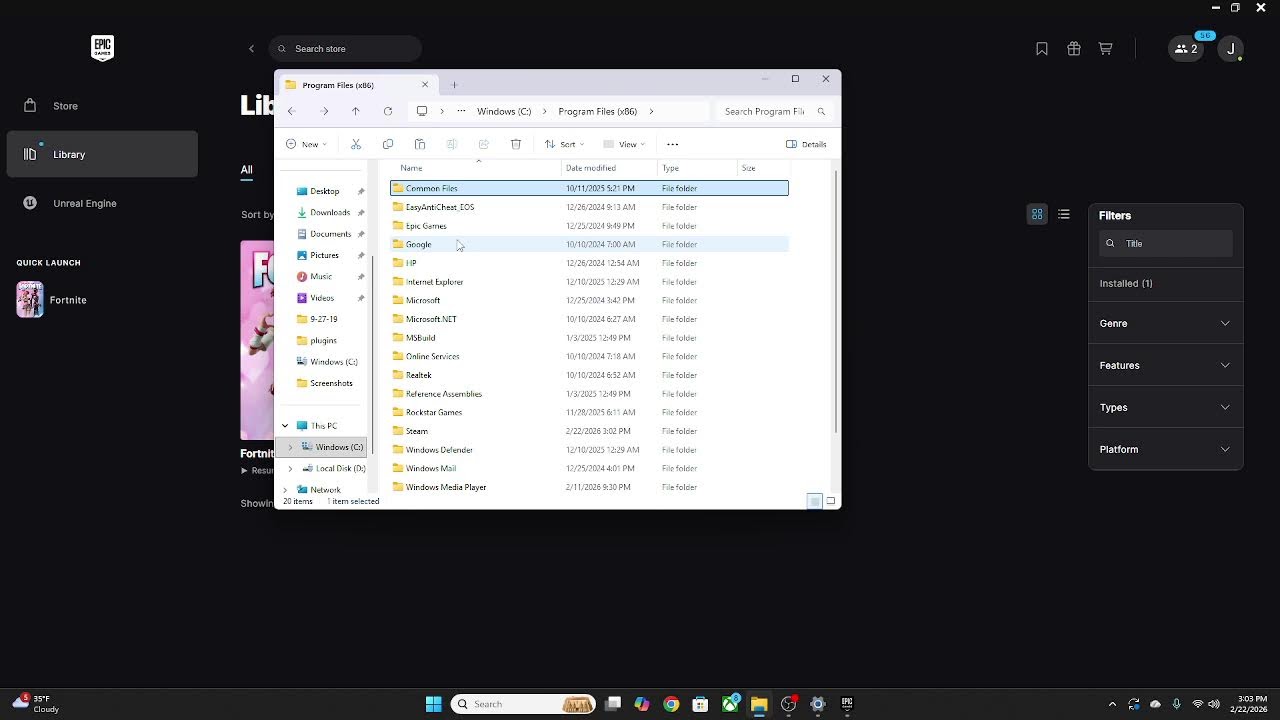Switch to details list view in status bar

pyautogui.click(x=815, y=501)
